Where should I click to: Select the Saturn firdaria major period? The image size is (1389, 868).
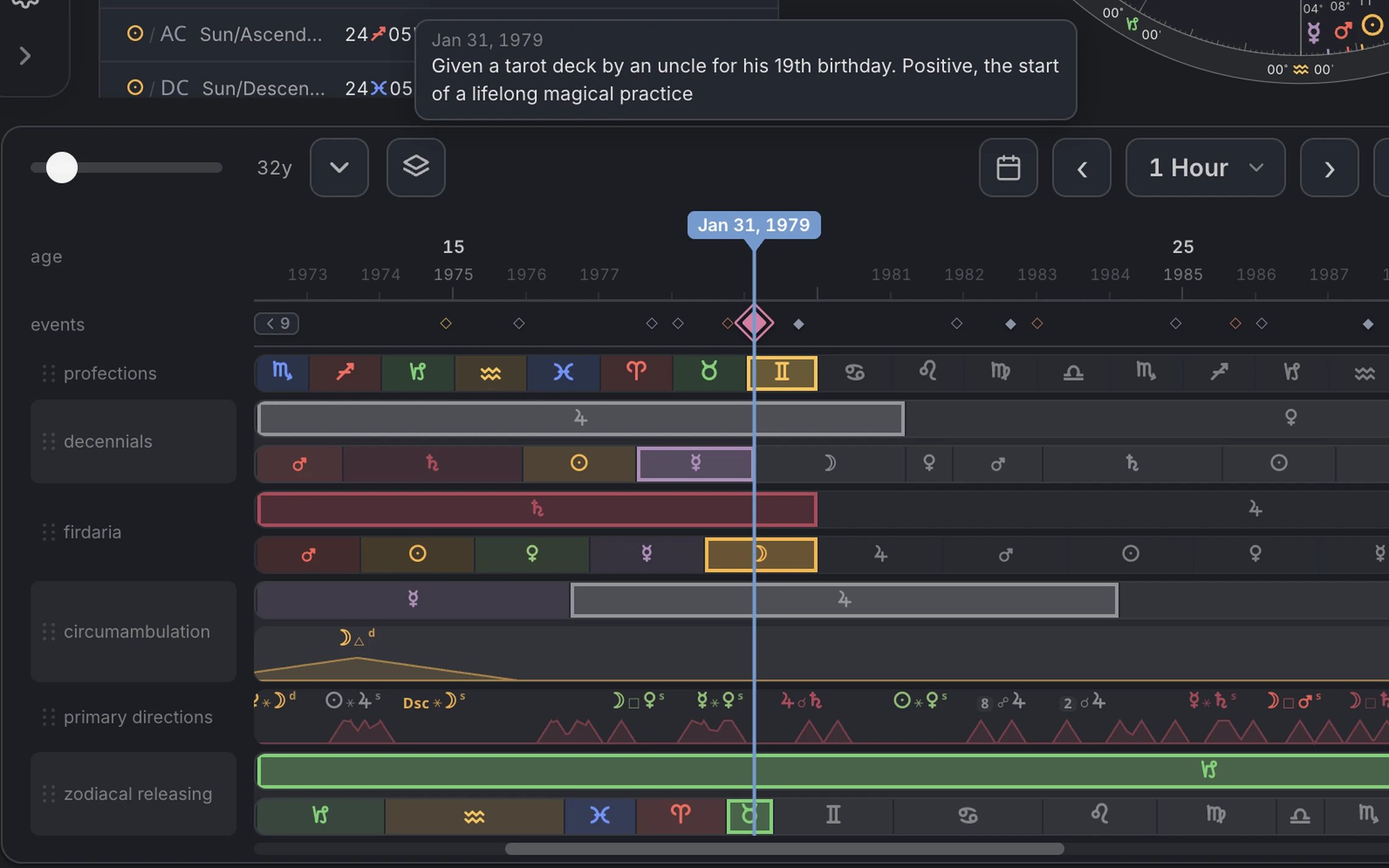tap(537, 509)
